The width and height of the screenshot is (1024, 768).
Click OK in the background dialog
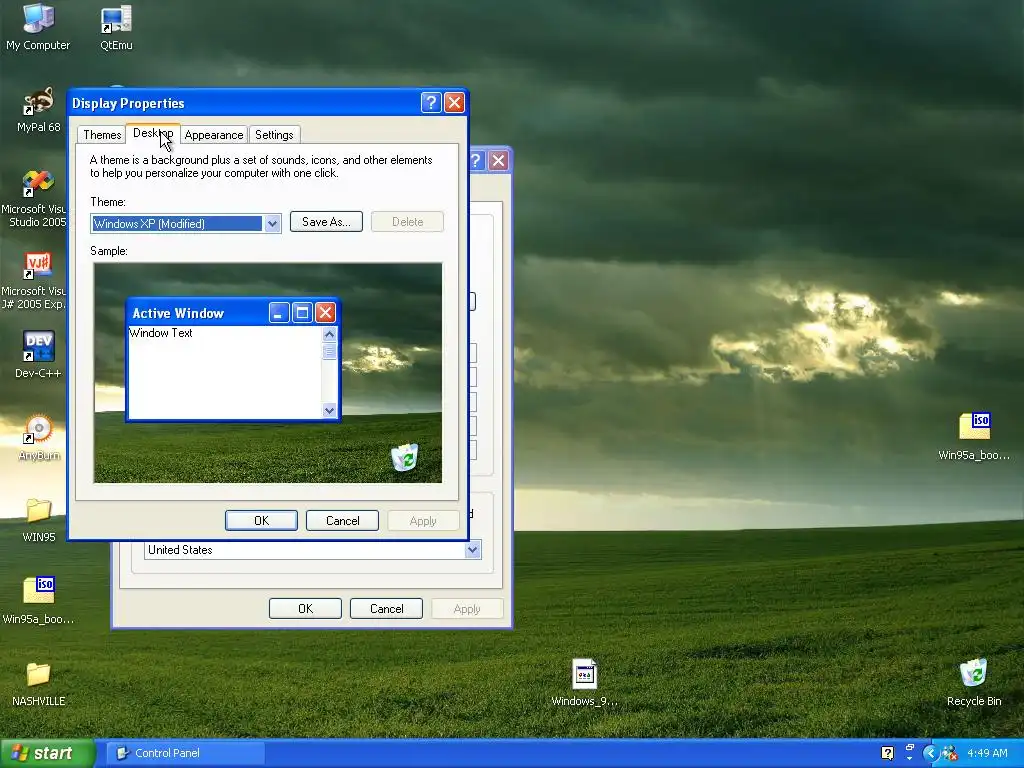[305, 609]
